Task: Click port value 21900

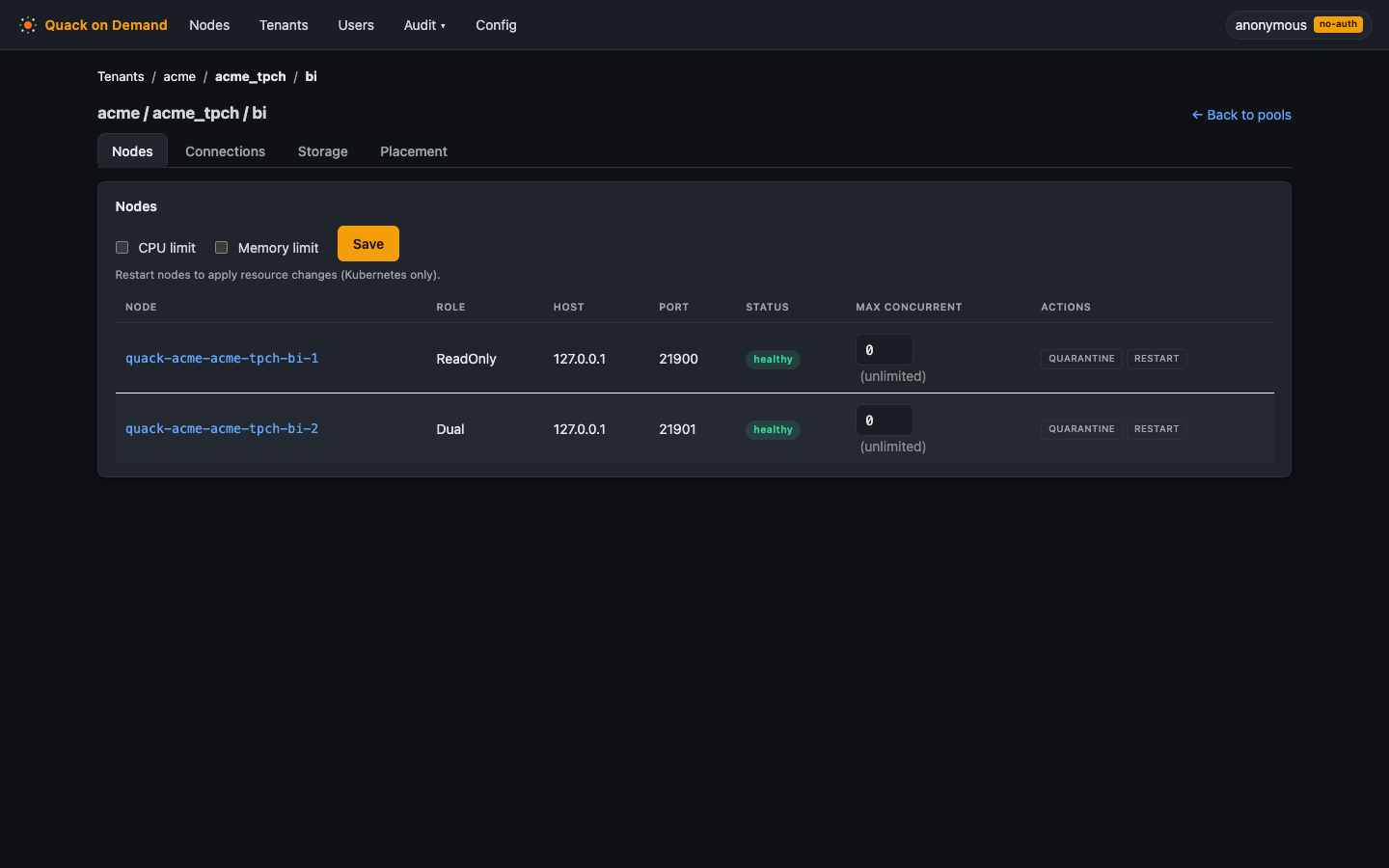Action: point(678,359)
